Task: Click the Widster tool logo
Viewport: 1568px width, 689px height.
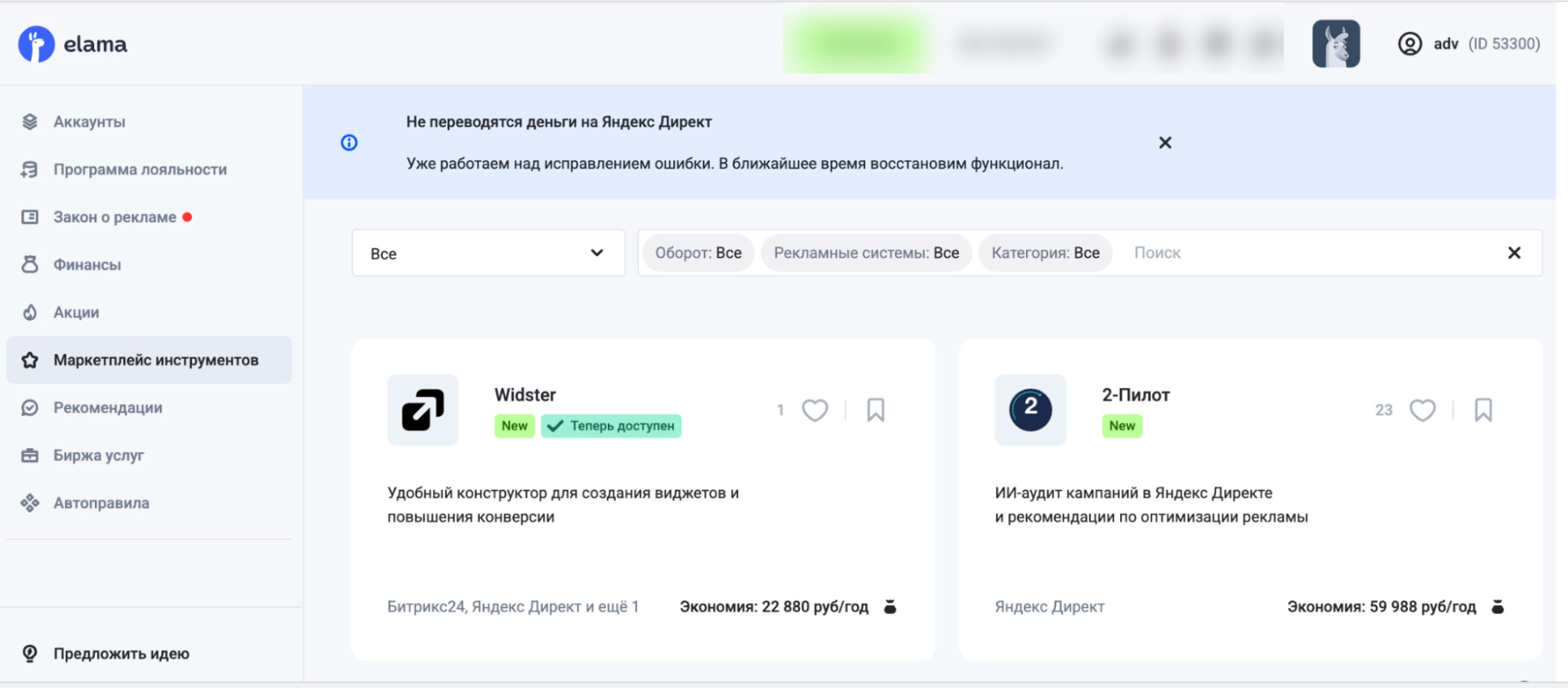Action: [x=423, y=410]
